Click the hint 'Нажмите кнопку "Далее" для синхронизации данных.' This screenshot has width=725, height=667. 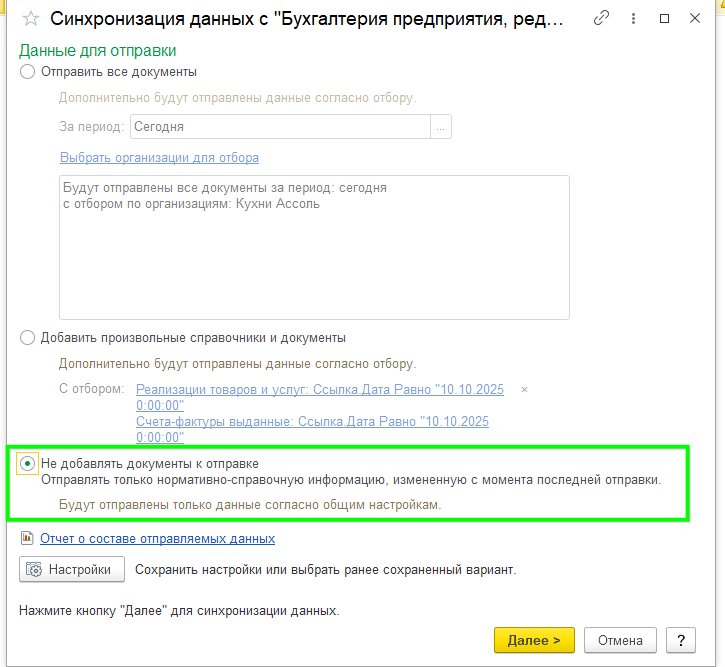(179, 611)
